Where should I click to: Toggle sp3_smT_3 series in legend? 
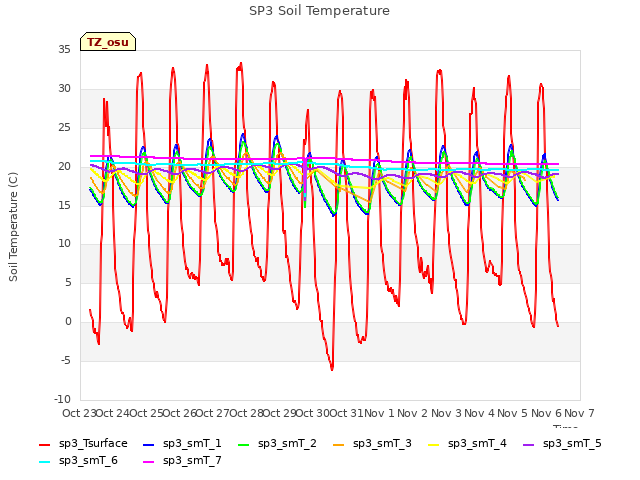[x=372, y=443]
